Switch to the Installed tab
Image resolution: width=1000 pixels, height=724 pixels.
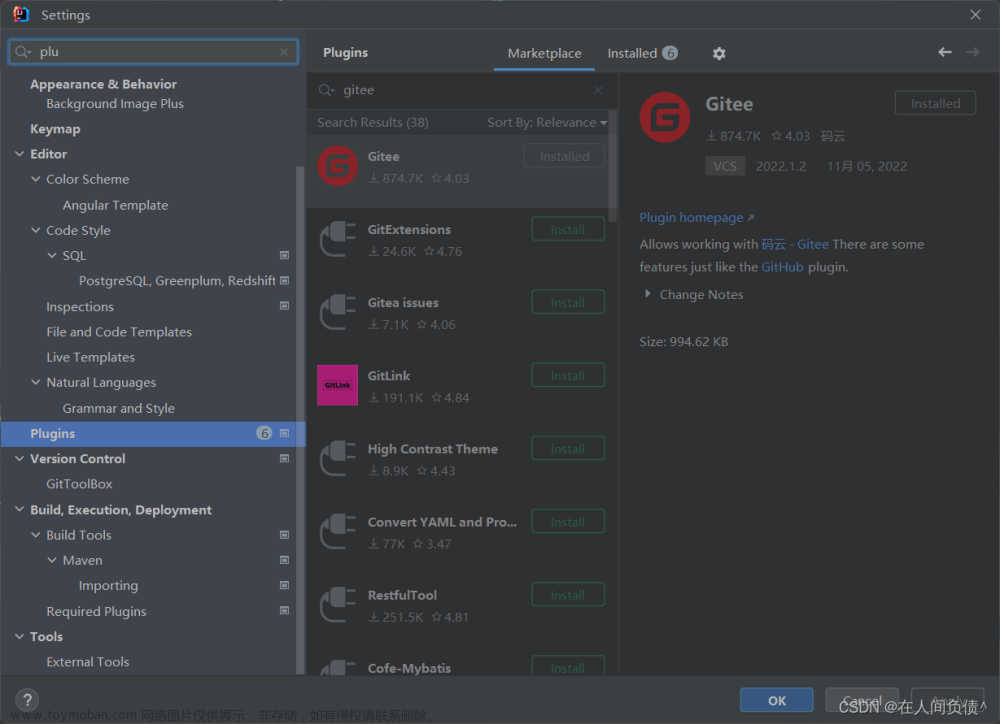point(642,54)
